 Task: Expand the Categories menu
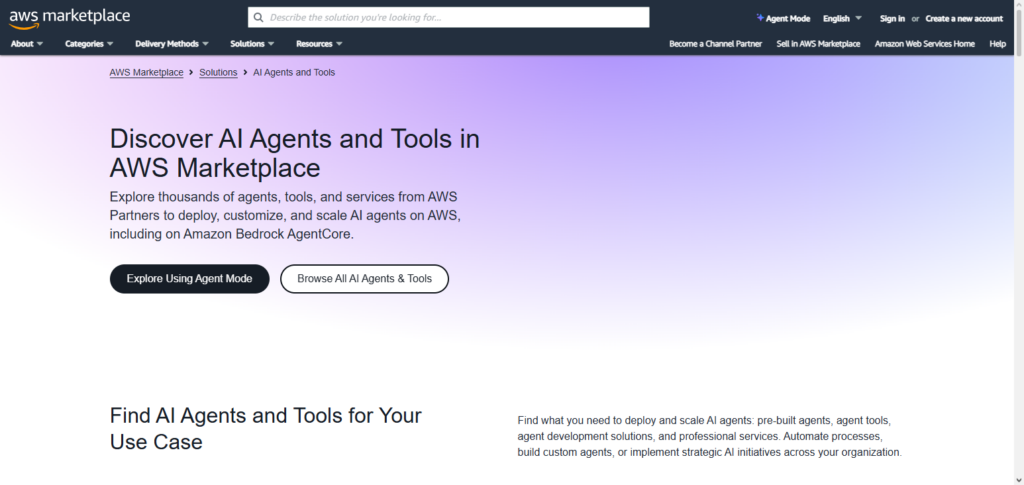pyautogui.click(x=89, y=44)
